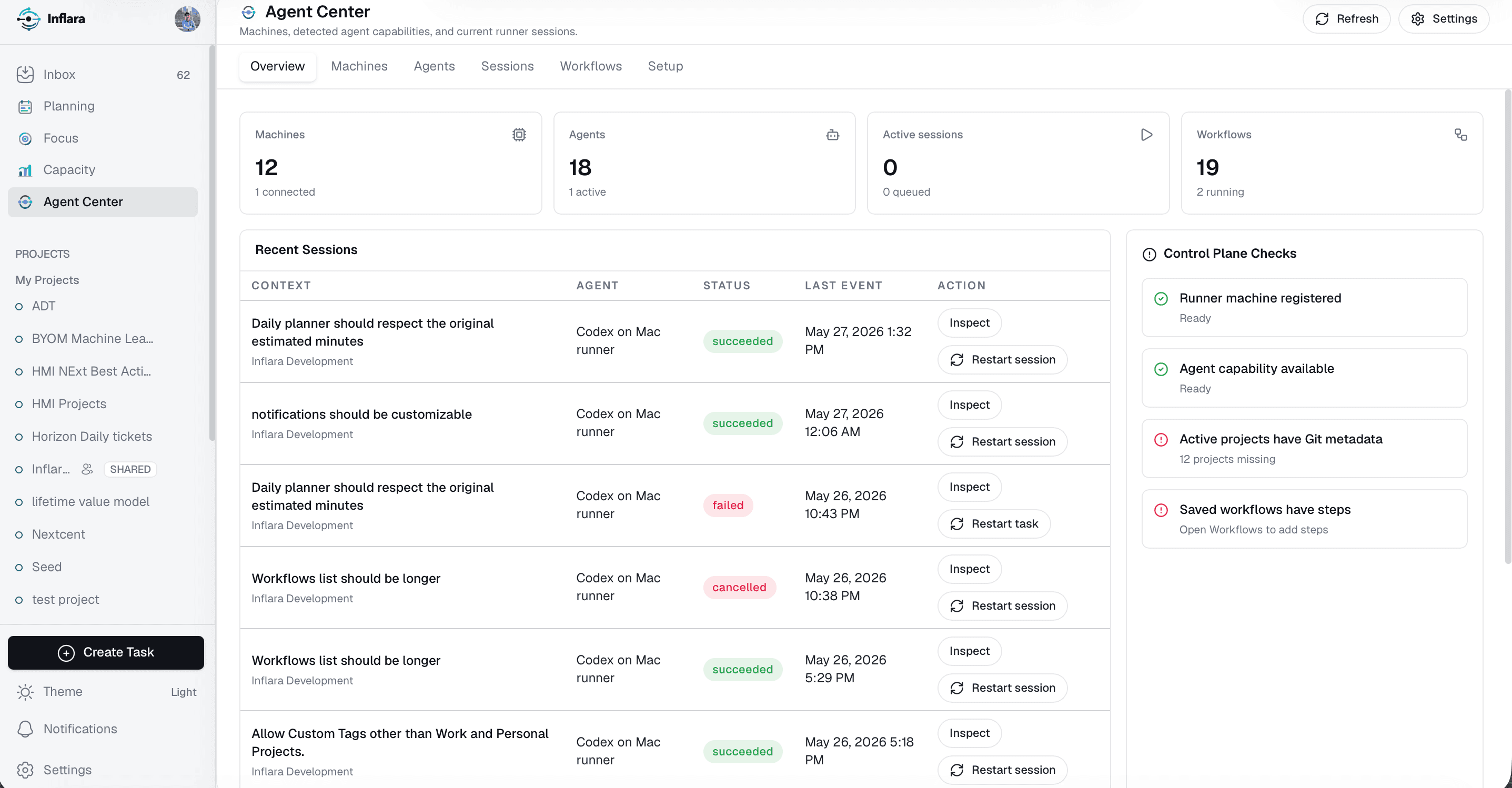Click the Focus target icon
Viewport: 1512px width, 788px height.
(25, 138)
